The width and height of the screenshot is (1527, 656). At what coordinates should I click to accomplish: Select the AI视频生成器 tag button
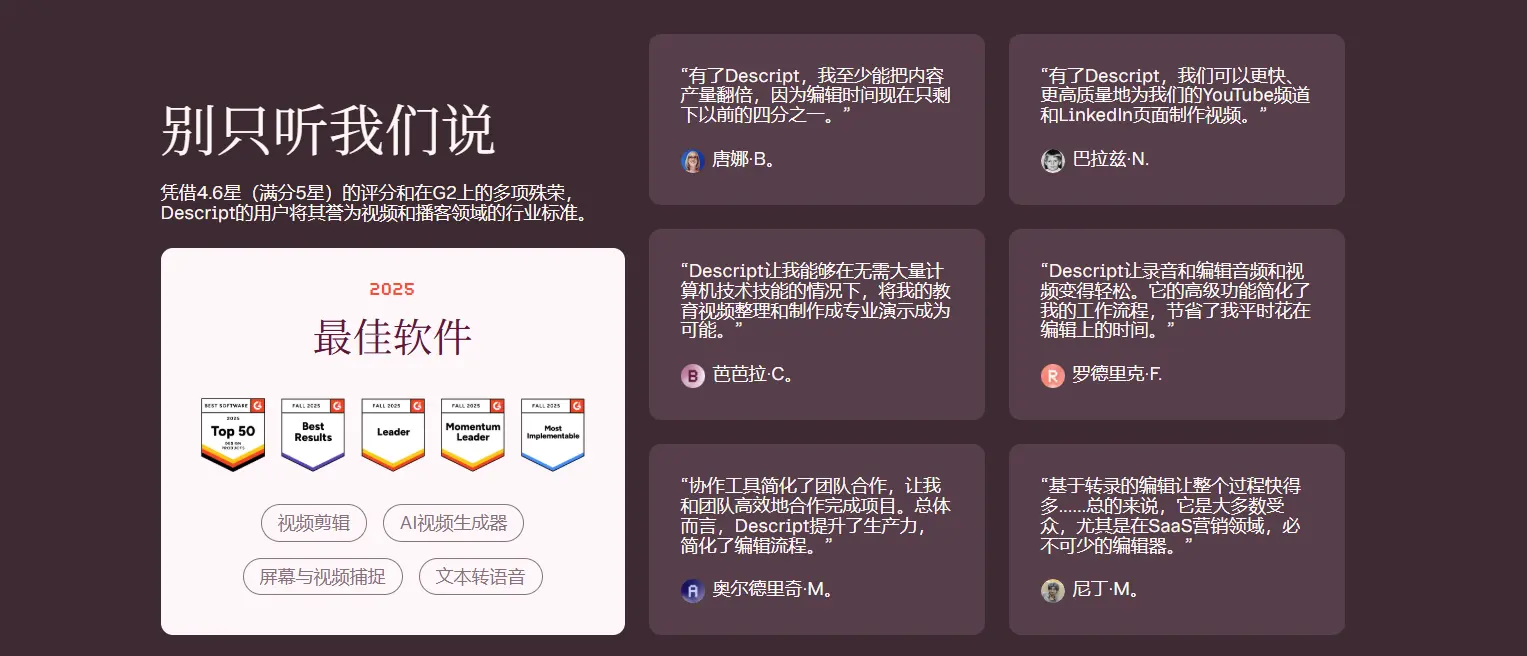click(x=454, y=523)
